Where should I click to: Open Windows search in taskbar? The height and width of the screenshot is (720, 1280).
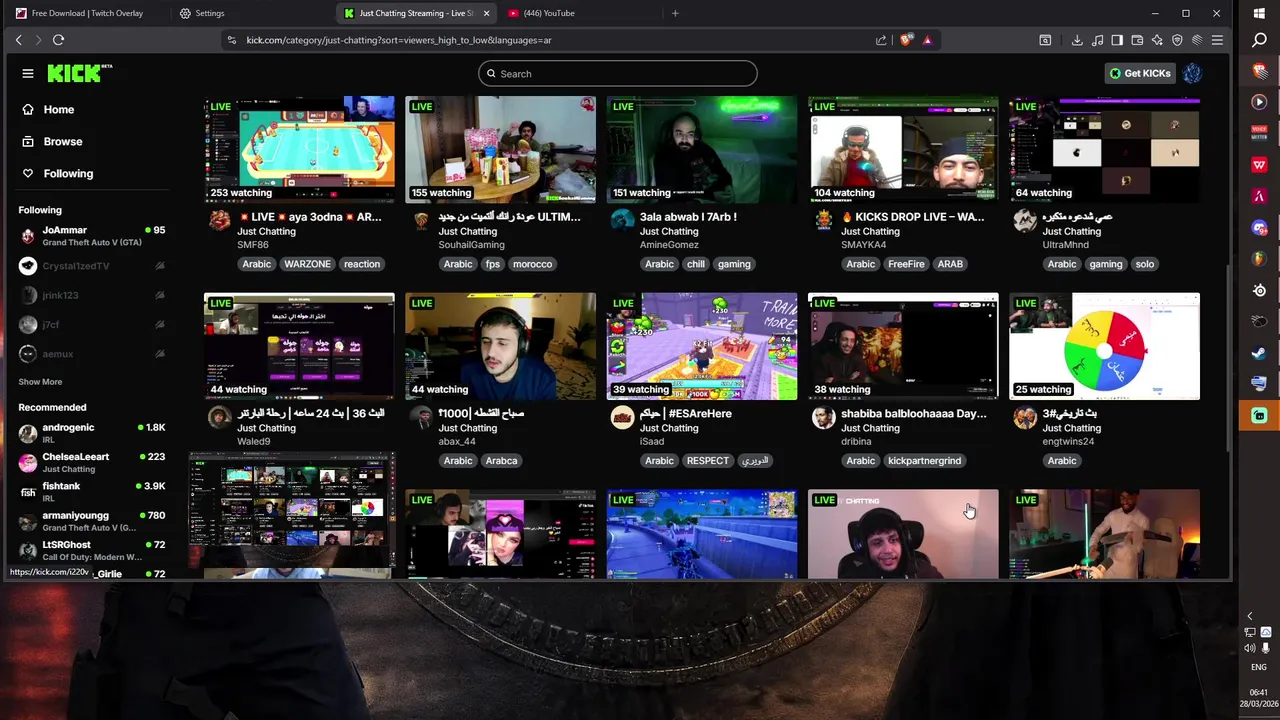[x=1259, y=41]
